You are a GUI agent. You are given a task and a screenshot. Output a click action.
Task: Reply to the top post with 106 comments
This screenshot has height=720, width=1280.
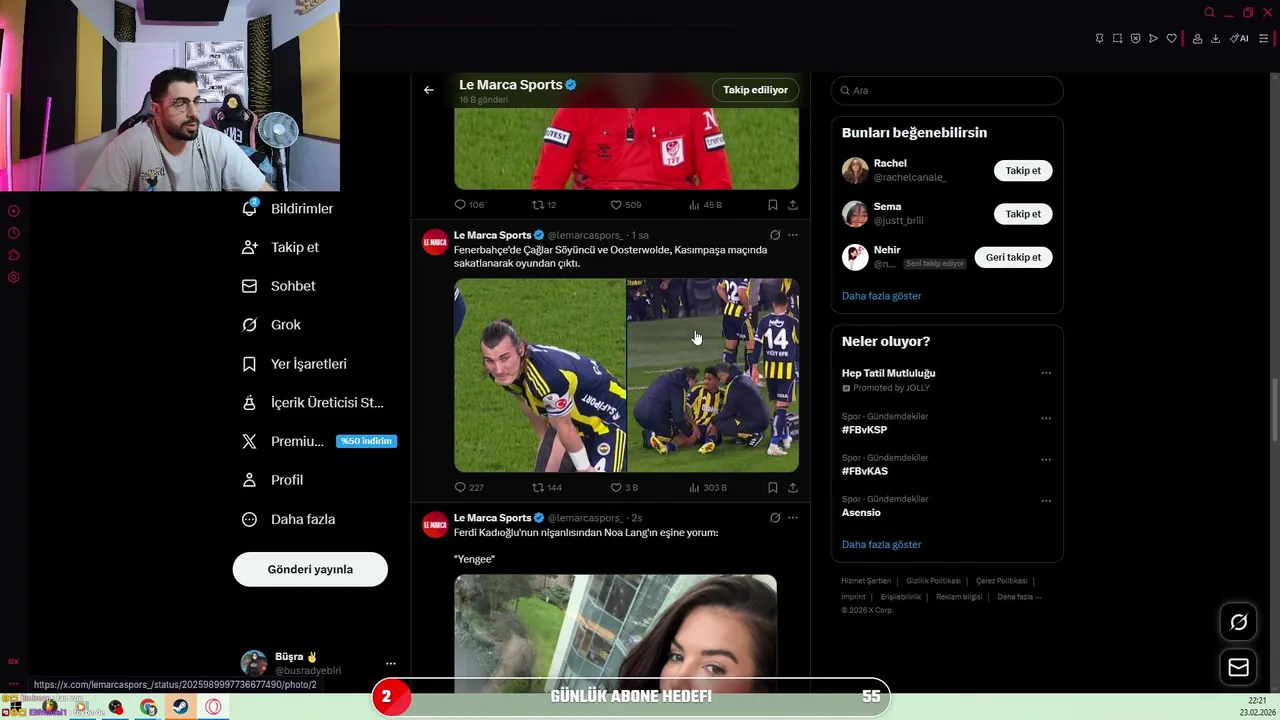pos(469,205)
